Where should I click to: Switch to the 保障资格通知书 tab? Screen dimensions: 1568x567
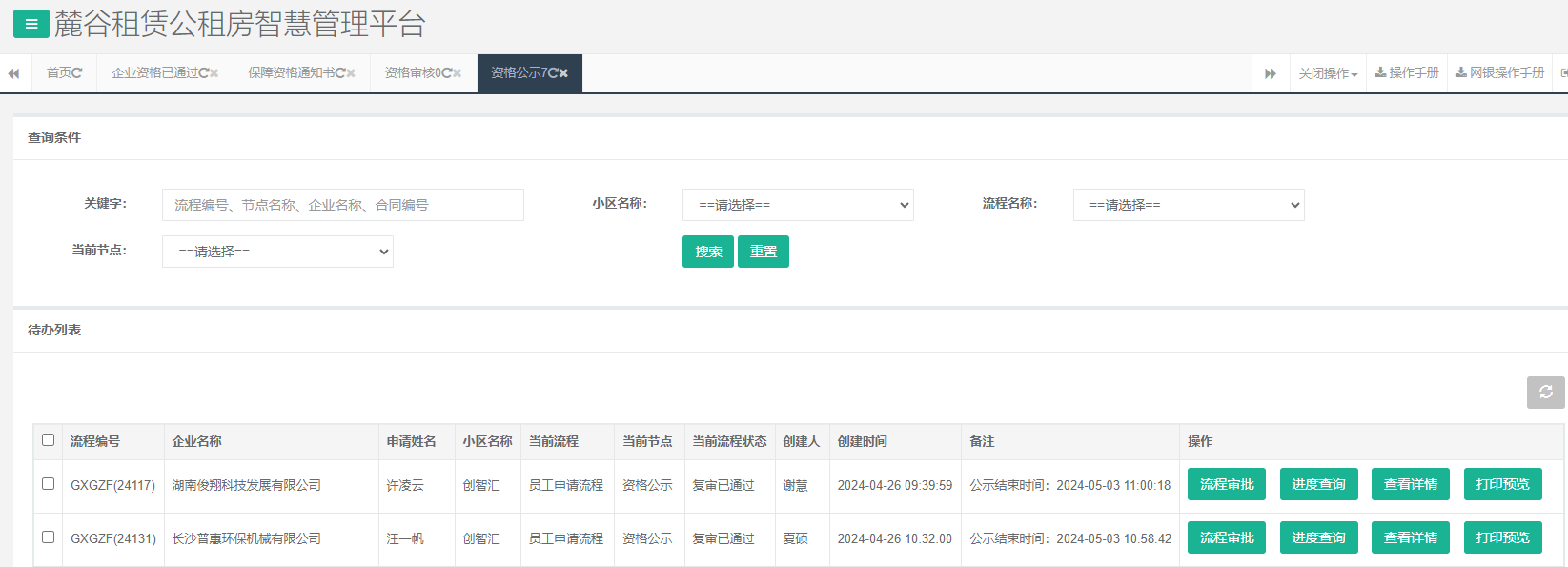point(295,73)
